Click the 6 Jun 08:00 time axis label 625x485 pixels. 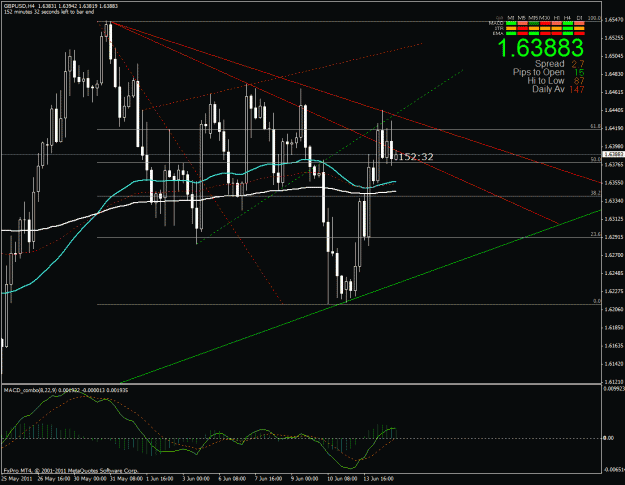point(232,479)
